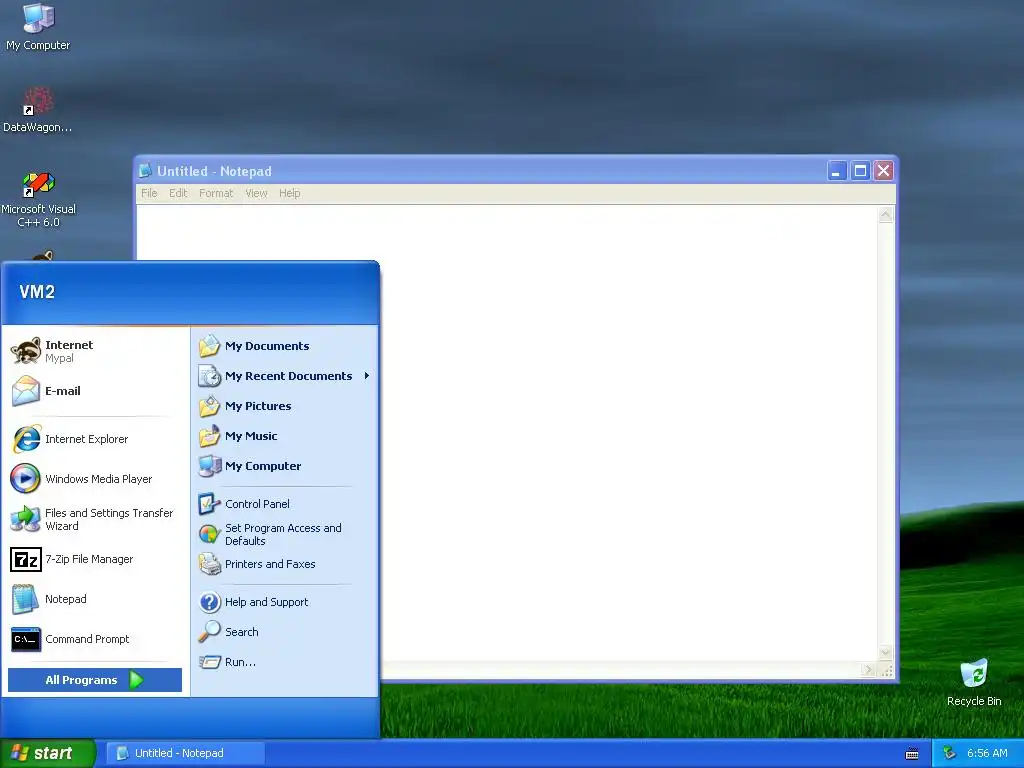1024x768 pixels.
Task: Open Notepad's File menu
Action: coord(149,193)
